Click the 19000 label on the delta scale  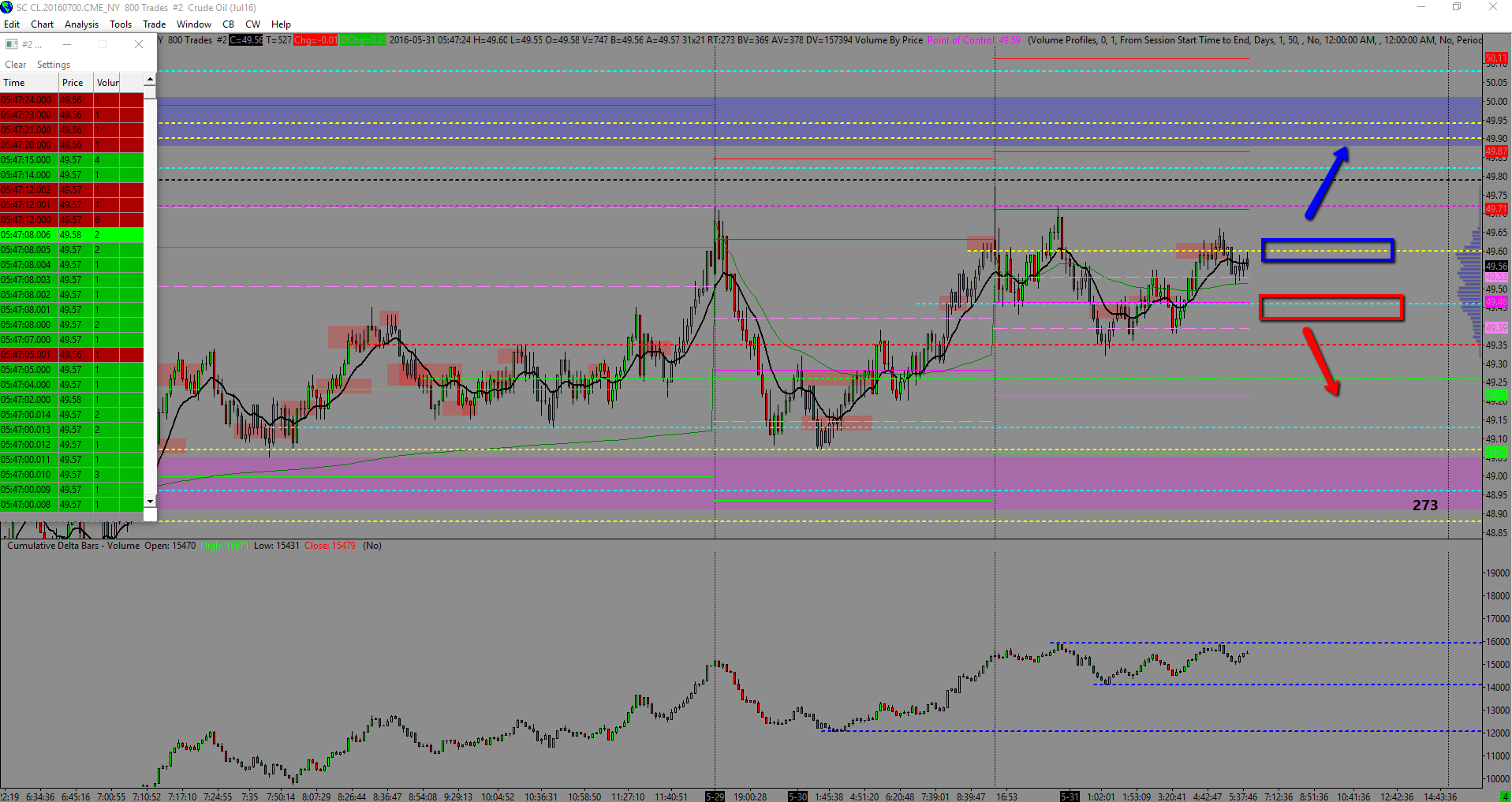pyautogui.click(x=1496, y=573)
